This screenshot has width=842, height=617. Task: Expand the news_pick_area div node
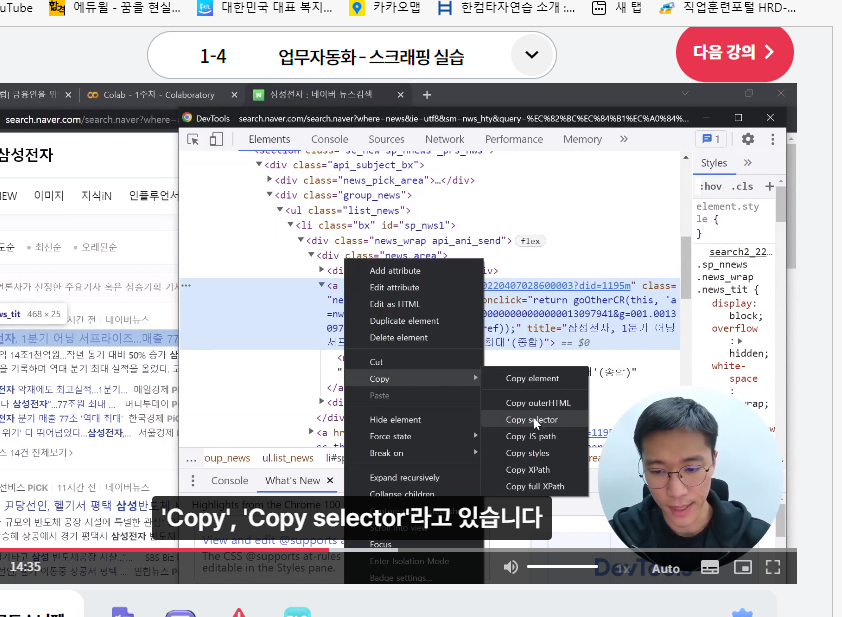point(270,179)
